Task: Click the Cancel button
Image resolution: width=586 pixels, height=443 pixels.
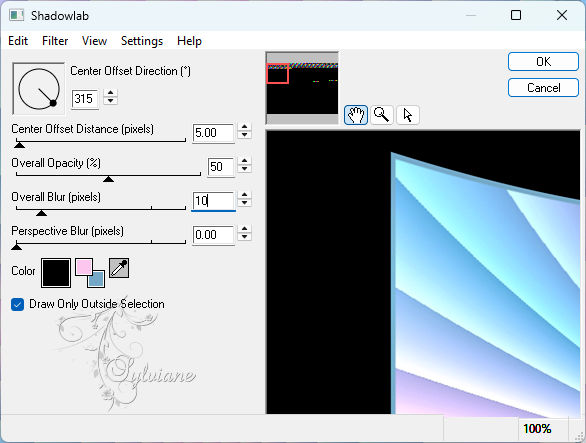Action: click(543, 88)
